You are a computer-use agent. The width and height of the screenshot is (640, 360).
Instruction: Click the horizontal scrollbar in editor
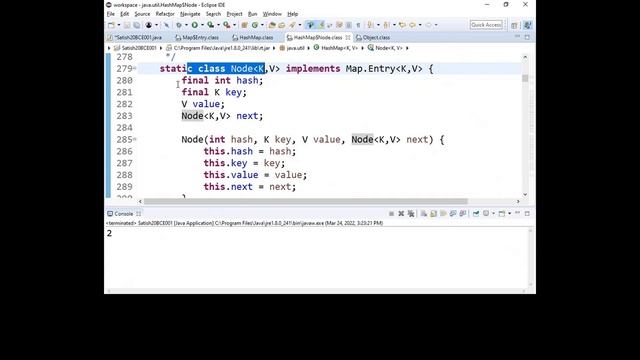(306, 201)
